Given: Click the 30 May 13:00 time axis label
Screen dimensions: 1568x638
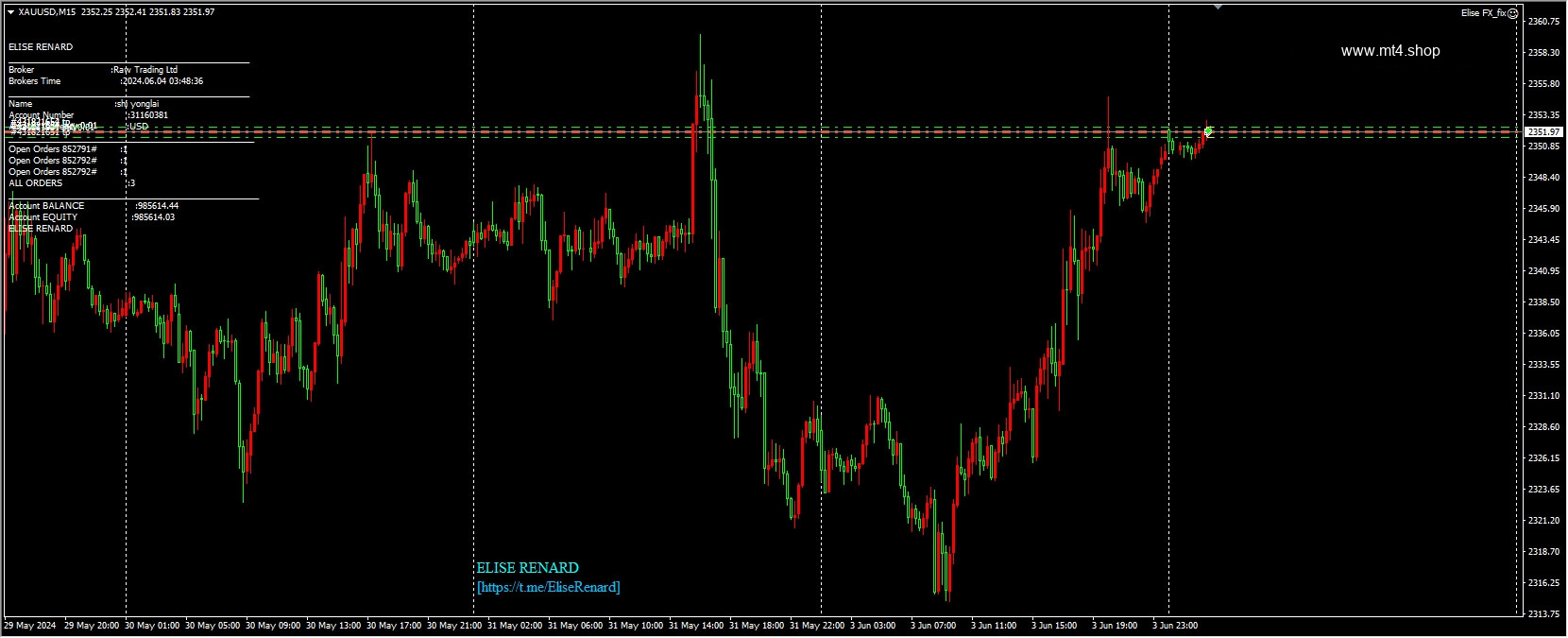Looking at the screenshot, I should (333, 626).
